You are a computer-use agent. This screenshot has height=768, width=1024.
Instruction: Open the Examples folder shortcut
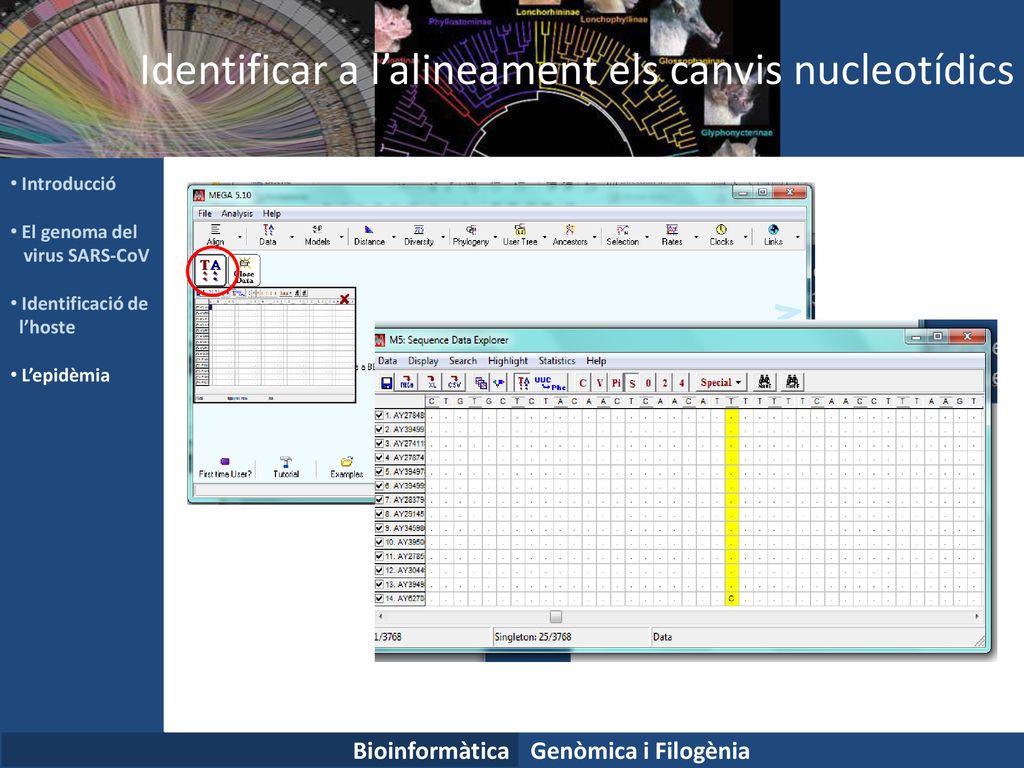pyautogui.click(x=347, y=468)
